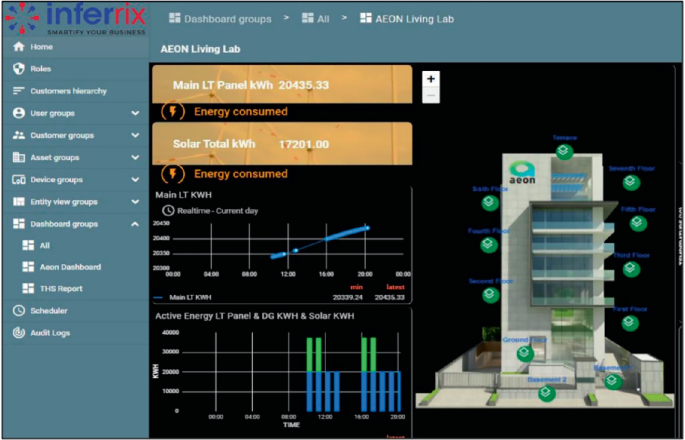
Task: Expand the Device groups chevron
Action: coord(135,180)
